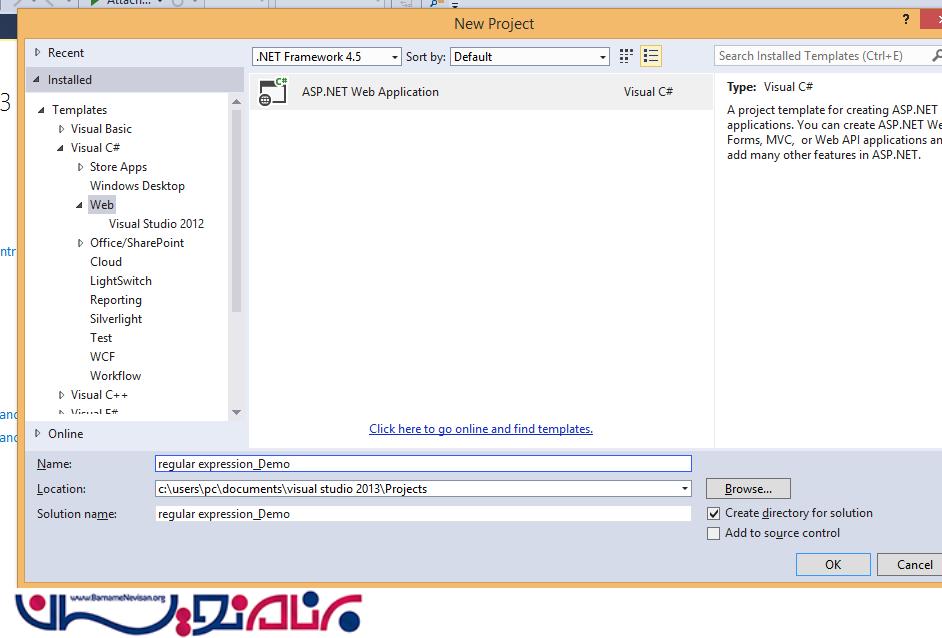This screenshot has width=942, height=638.
Task: Toggle Create directory for solution checkbox
Action: 713,513
